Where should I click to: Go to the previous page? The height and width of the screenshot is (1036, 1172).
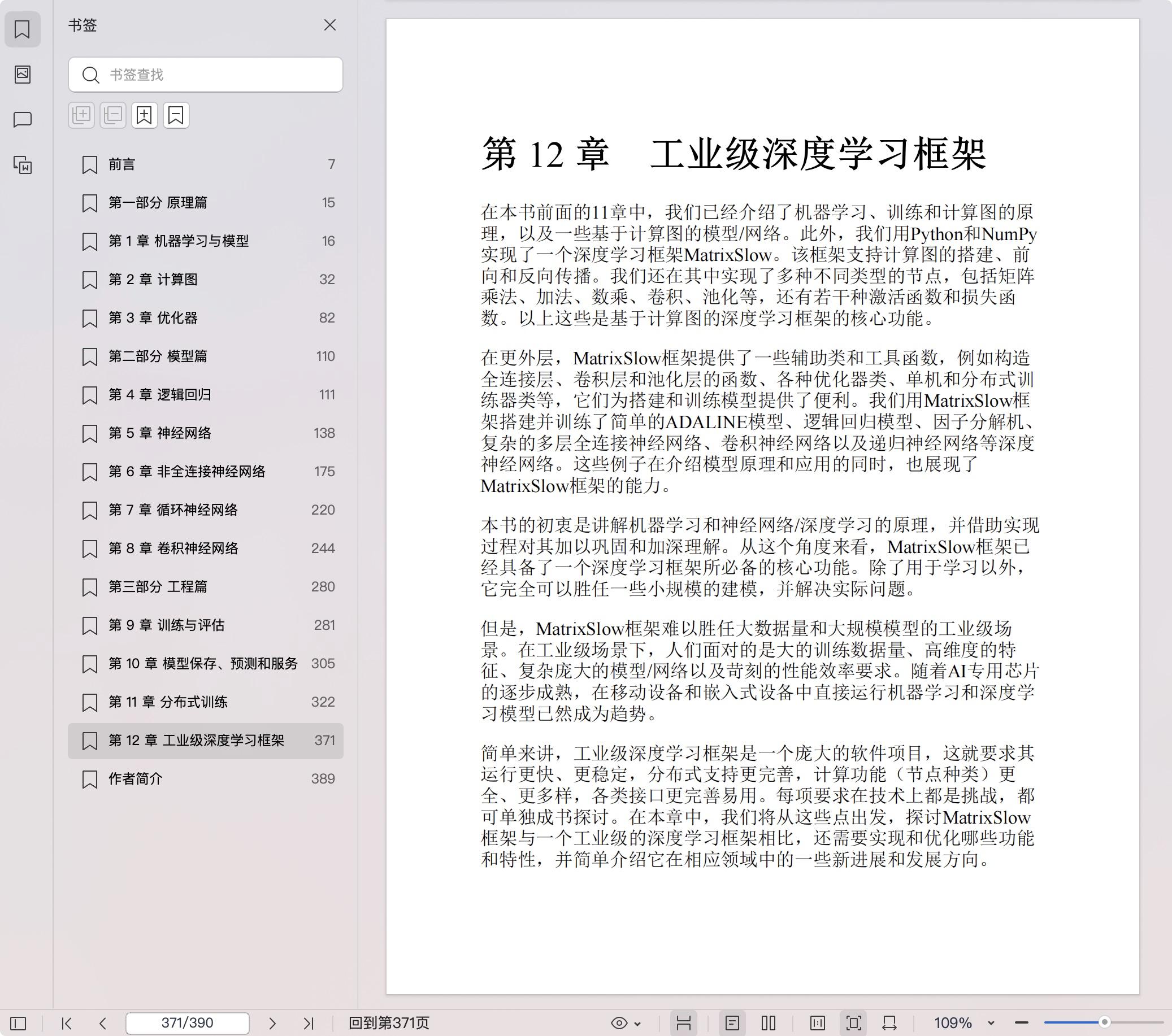pyautogui.click(x=103, y=1024)
